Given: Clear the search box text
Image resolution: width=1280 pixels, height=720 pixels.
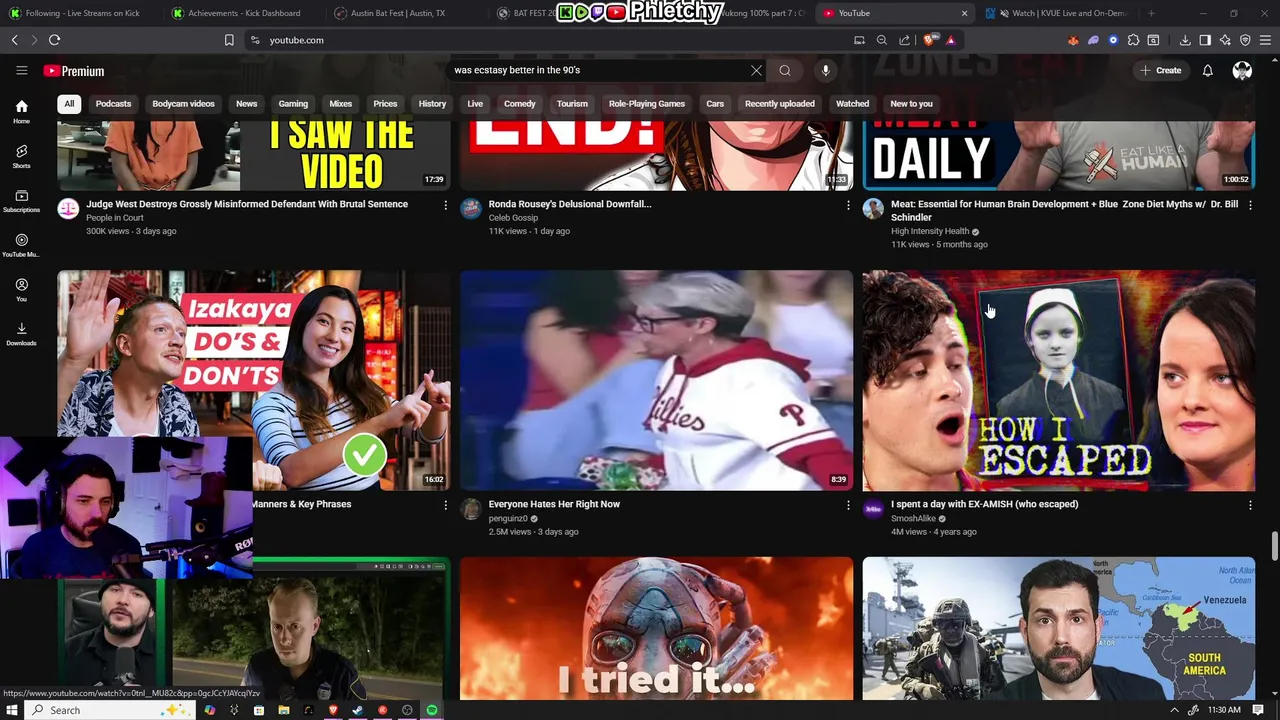Looking at the screenshot, I should (x=756, y=70).
